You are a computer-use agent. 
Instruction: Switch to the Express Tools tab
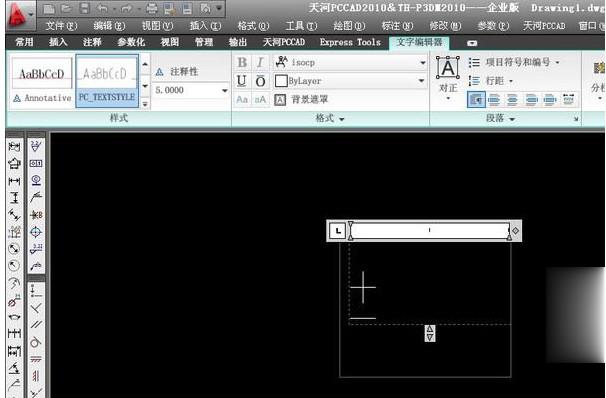[x=350, y=42]
